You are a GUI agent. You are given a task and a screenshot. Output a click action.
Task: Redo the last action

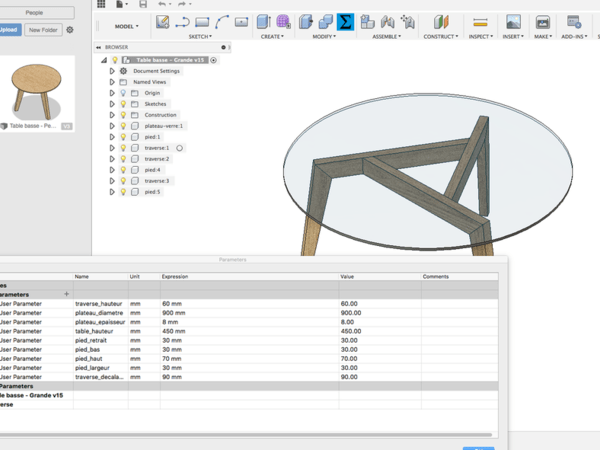tap(182, 4)
